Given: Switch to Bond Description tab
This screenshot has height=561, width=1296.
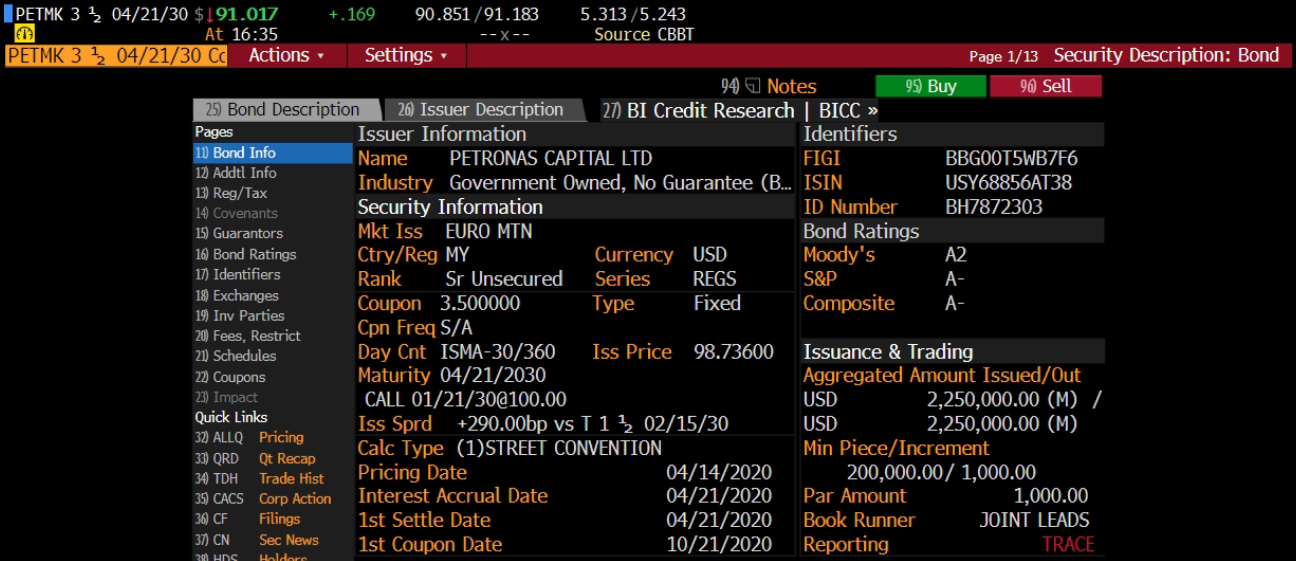Looking at the screenshot, I should 287,110.
